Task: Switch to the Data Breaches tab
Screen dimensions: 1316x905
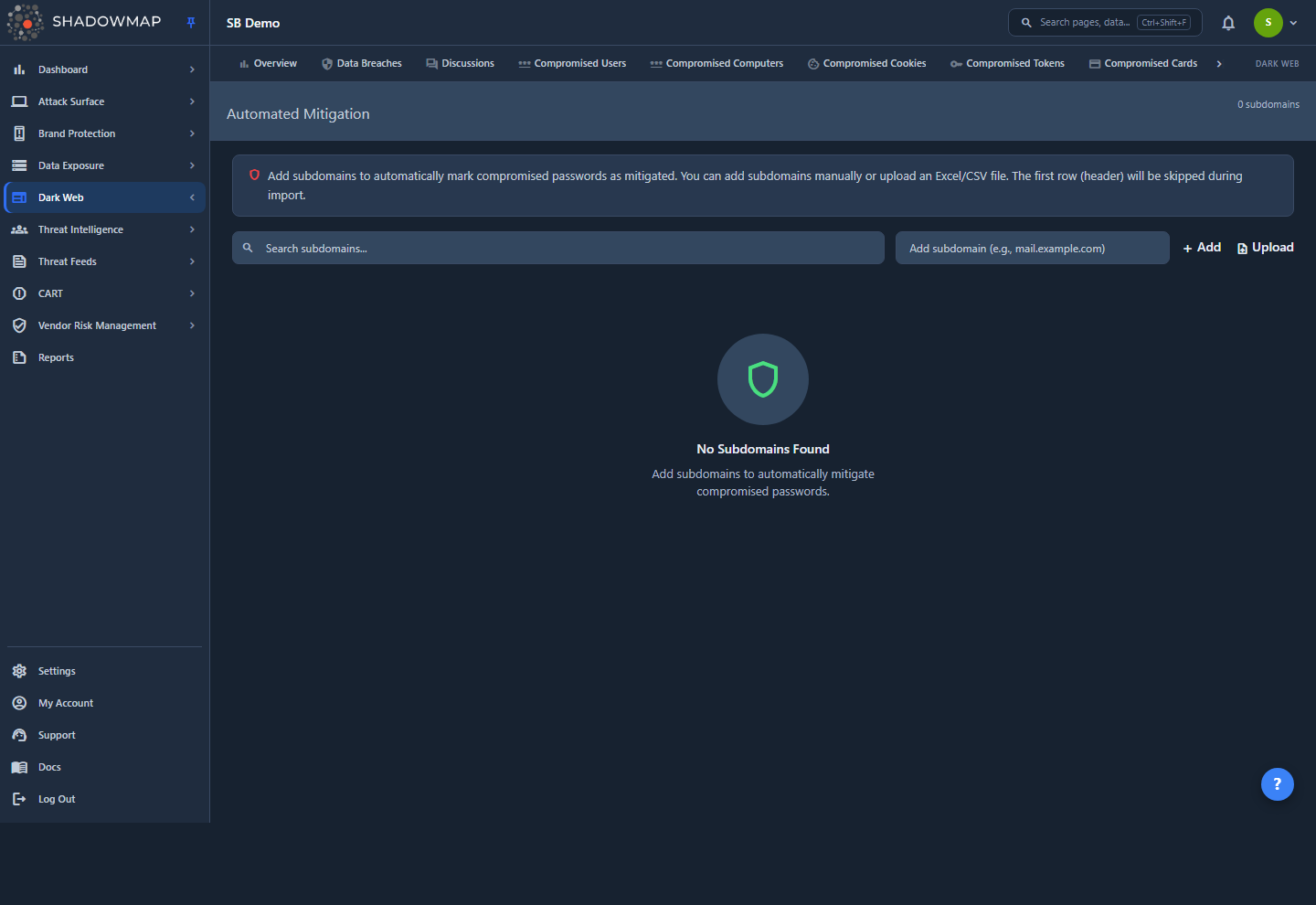Action: 362,64
